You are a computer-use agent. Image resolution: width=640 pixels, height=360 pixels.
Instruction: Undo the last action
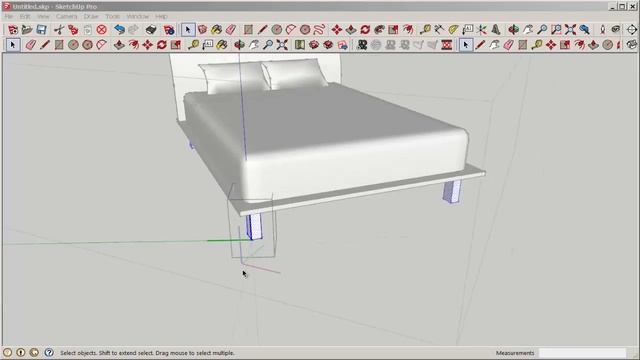(119, 29)
